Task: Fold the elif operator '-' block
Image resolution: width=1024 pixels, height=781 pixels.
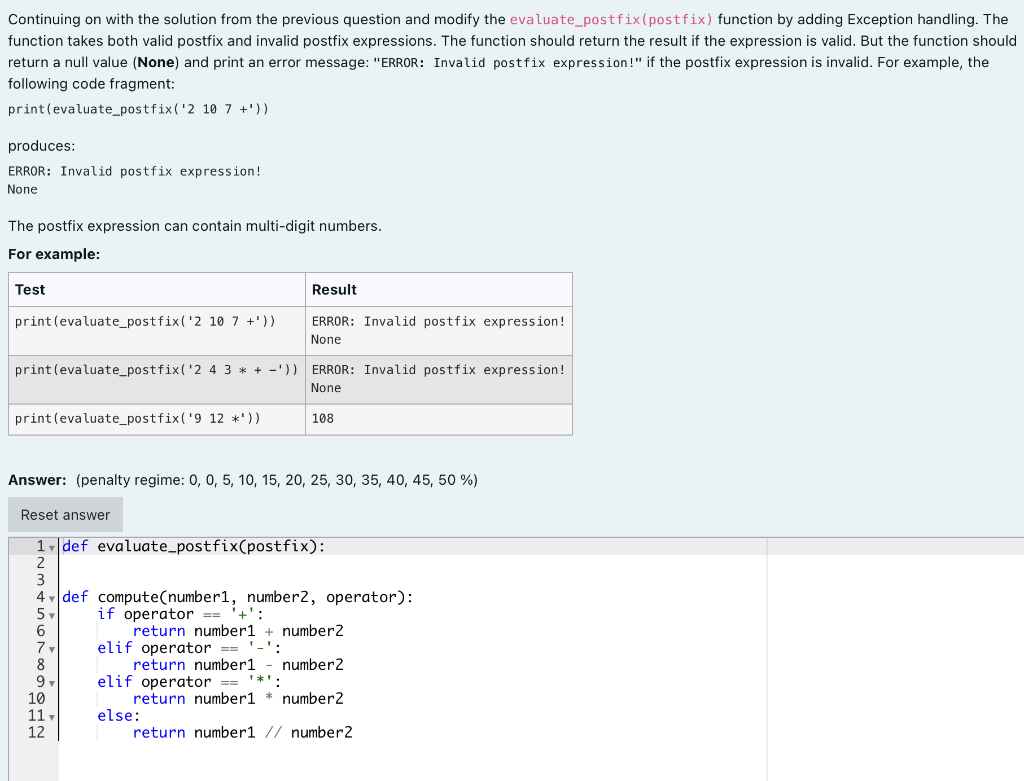Action: point(51,648)
